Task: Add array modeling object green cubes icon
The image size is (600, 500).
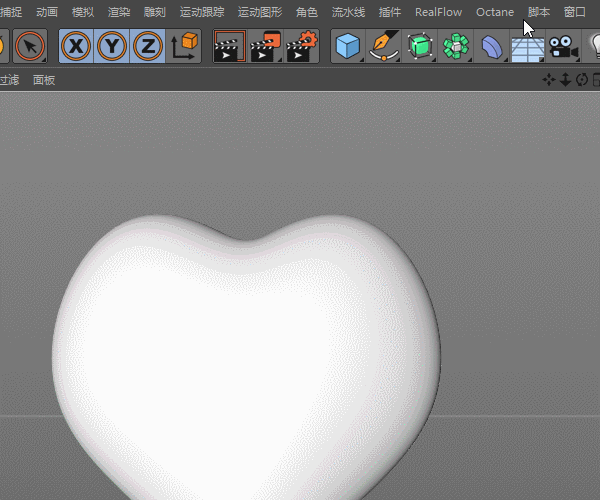Action: [456, 46]
